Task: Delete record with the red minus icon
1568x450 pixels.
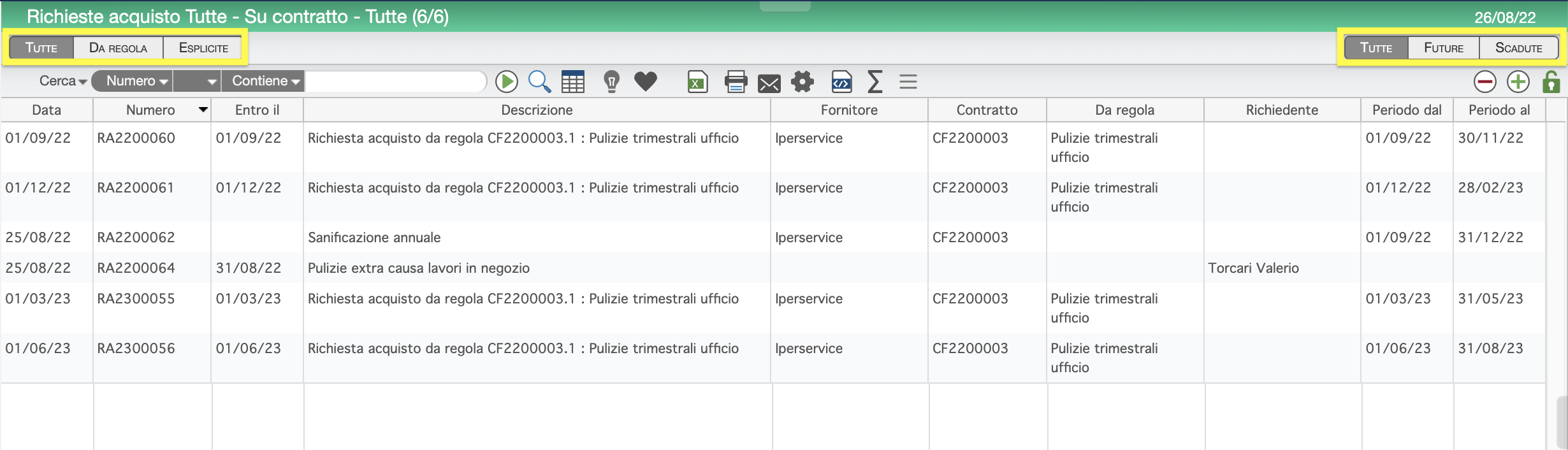Action: [x=1485, y=82]
